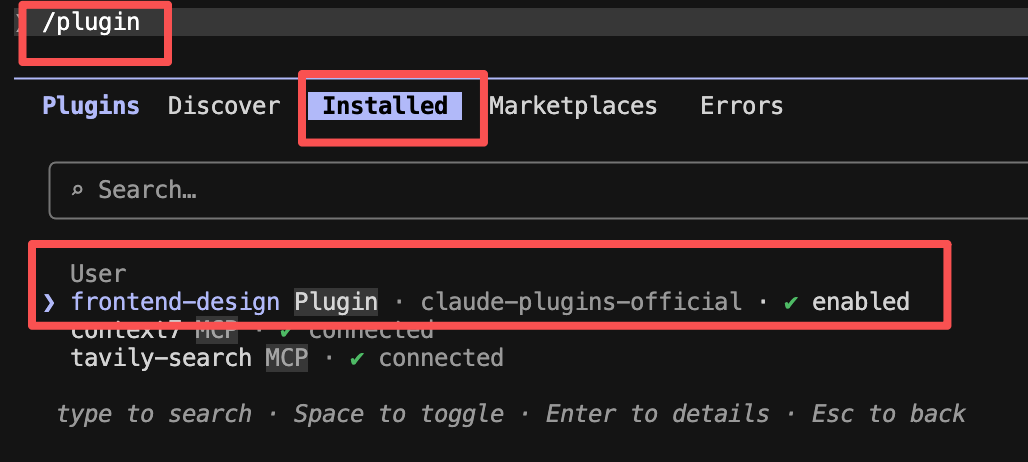Select the Errors tab
This screenshot has height=462, width=1028.
[741, 106]
